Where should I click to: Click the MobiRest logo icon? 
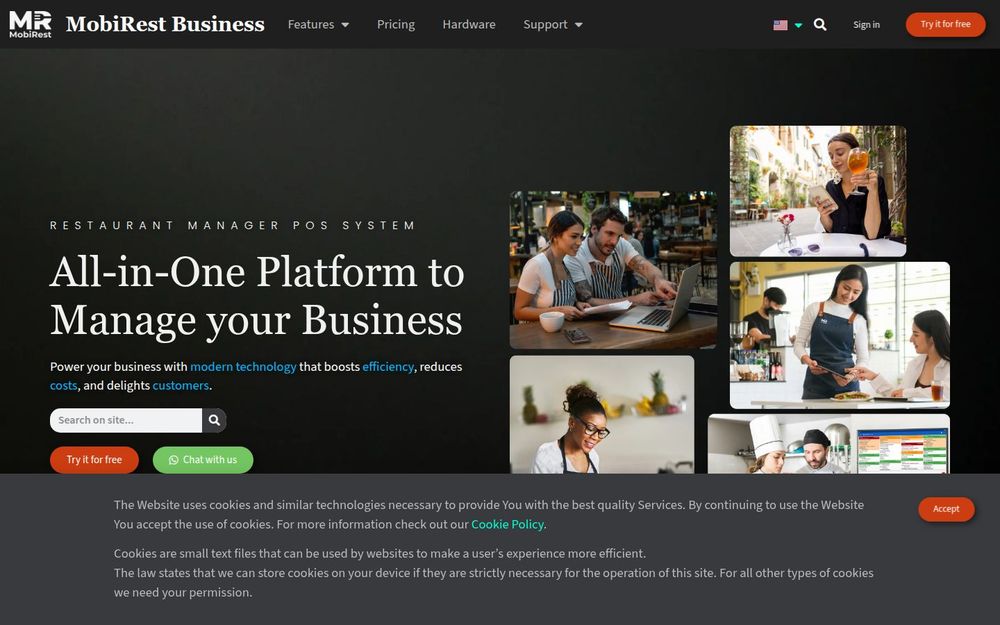(30, 24)
